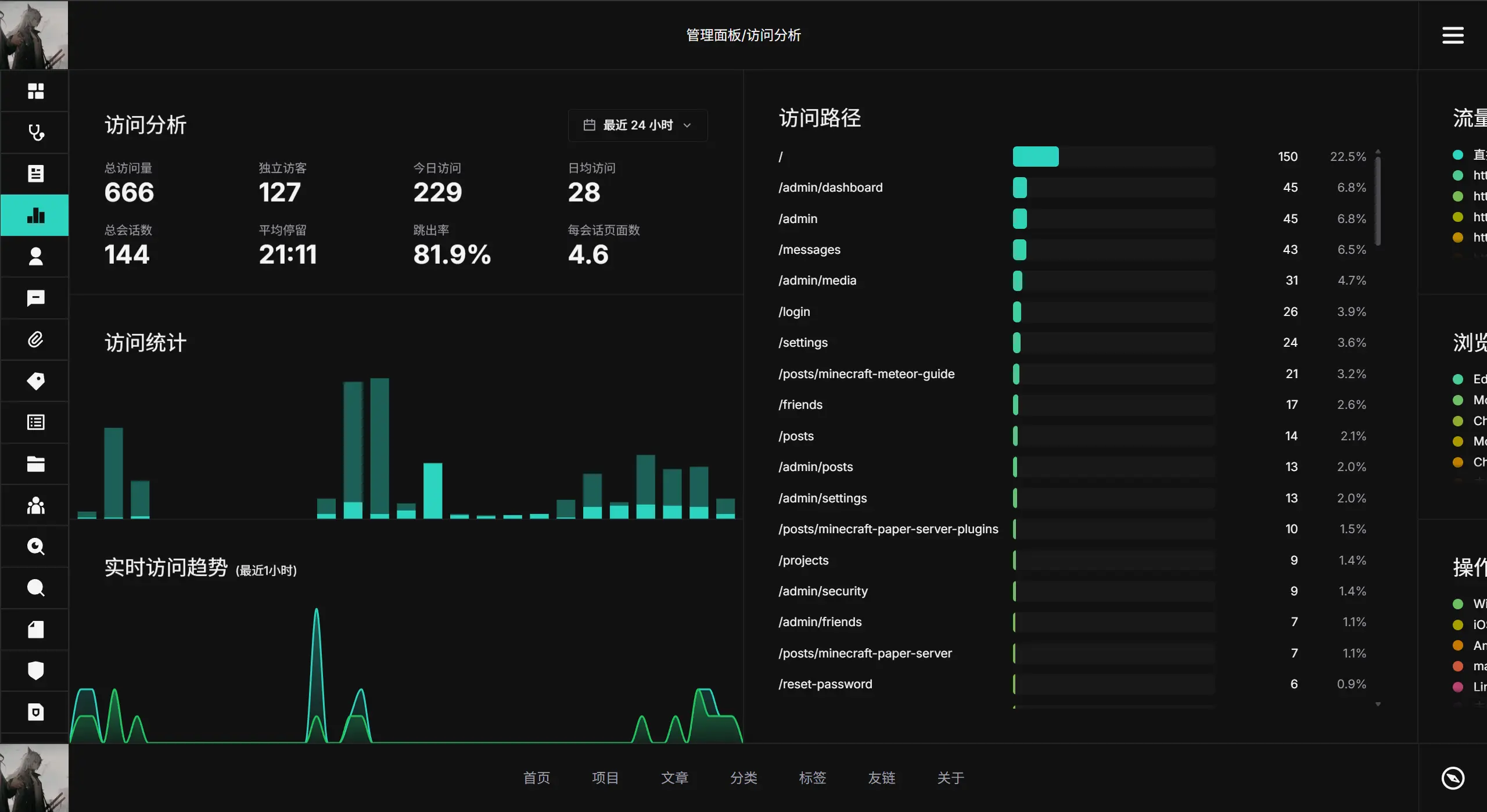Image resolution: width=1487 pixels, height=812 pixels.
Task: Click the scroll-up arrow of 访问路径 list
Action: pyautogui.click(x=1378, y=151)
